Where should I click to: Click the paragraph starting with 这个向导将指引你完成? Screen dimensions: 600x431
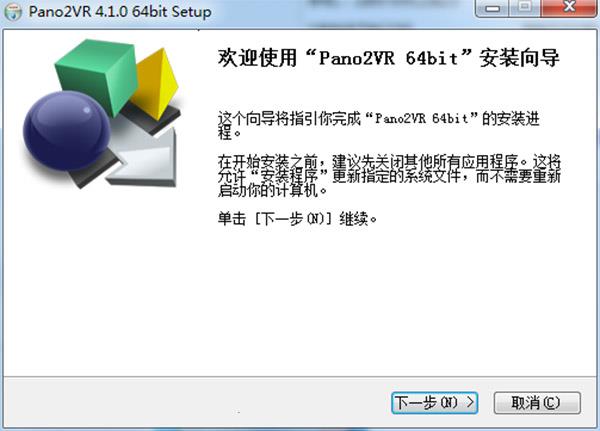pyautogui.click(x=379, y=126)
